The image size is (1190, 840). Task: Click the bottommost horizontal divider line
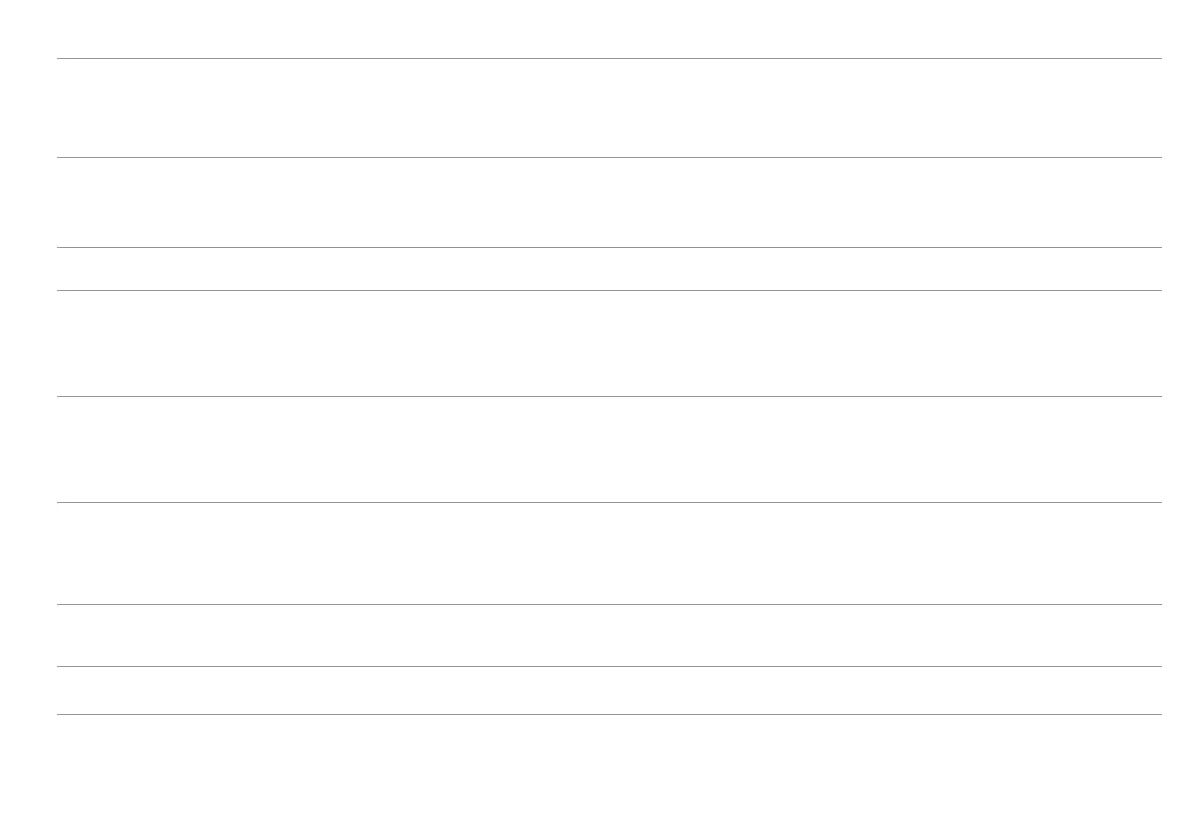coord(609,714)
